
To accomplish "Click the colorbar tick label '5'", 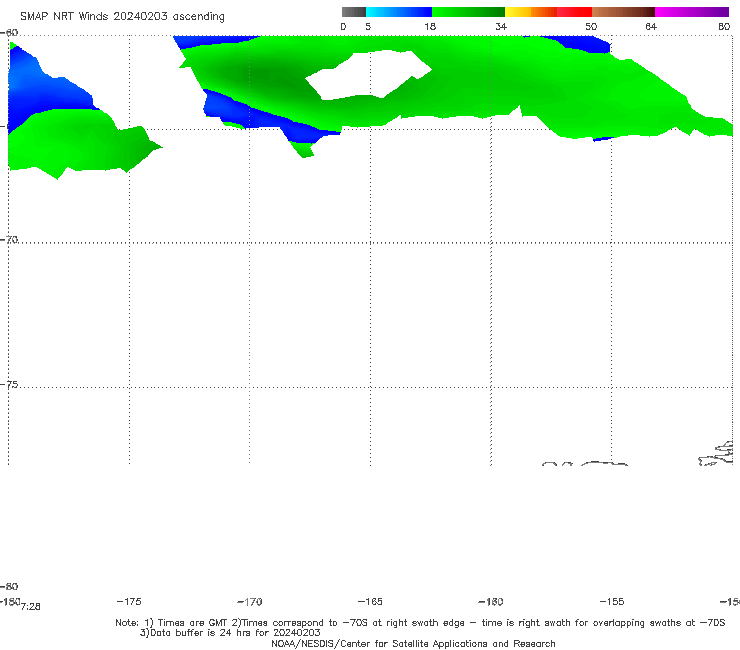I will [368, 27].
